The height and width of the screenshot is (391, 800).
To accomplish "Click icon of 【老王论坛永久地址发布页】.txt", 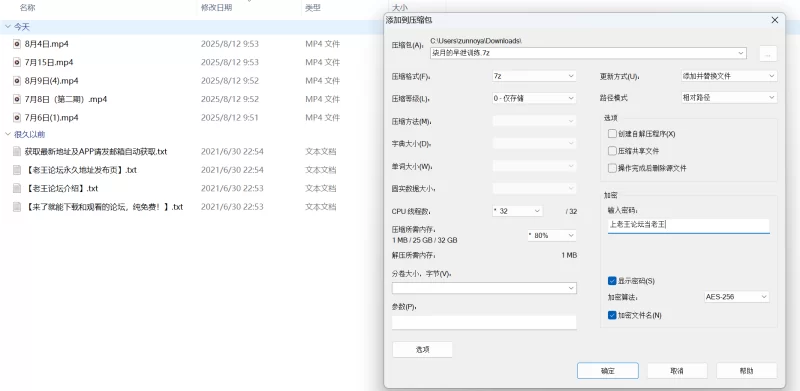I will (17, 170).
